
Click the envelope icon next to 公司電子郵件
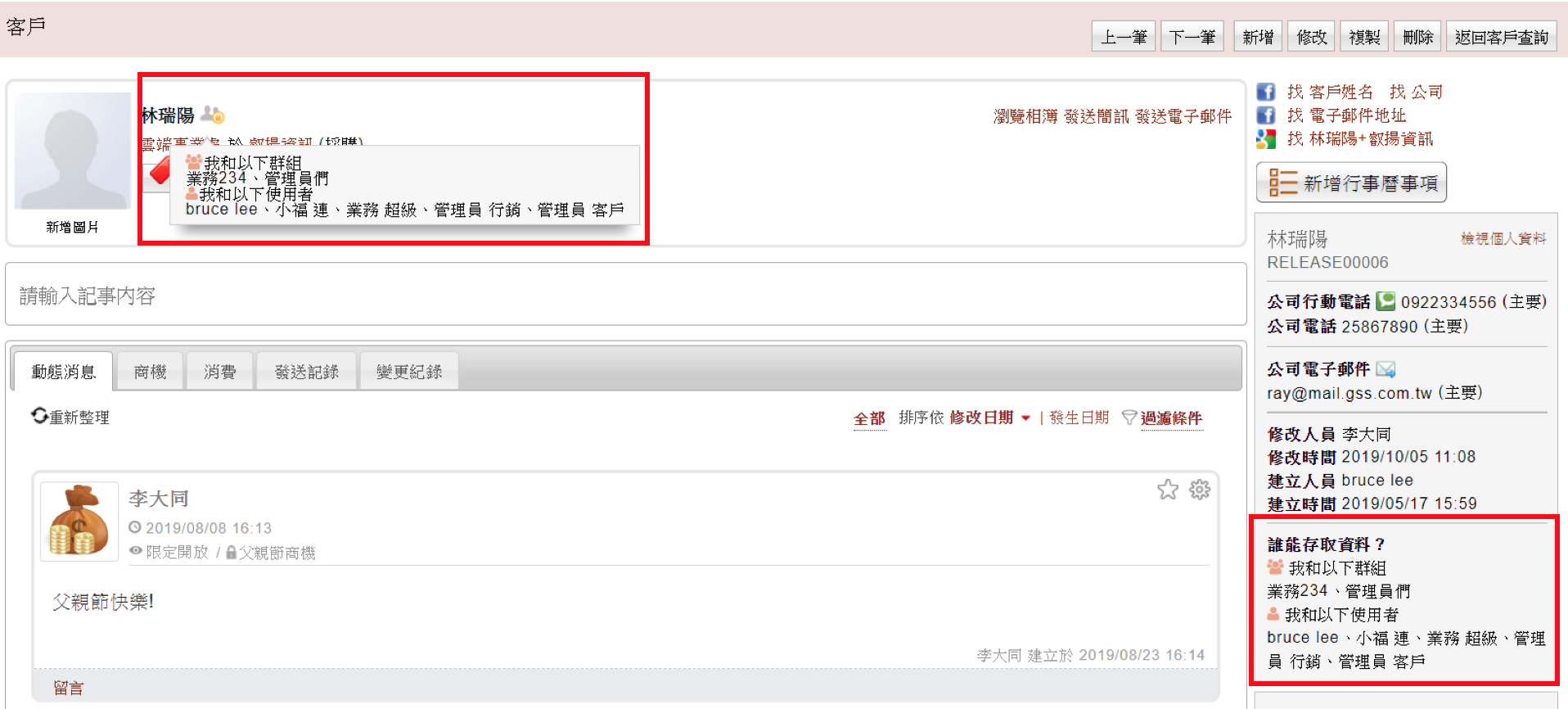point(1386,369)
